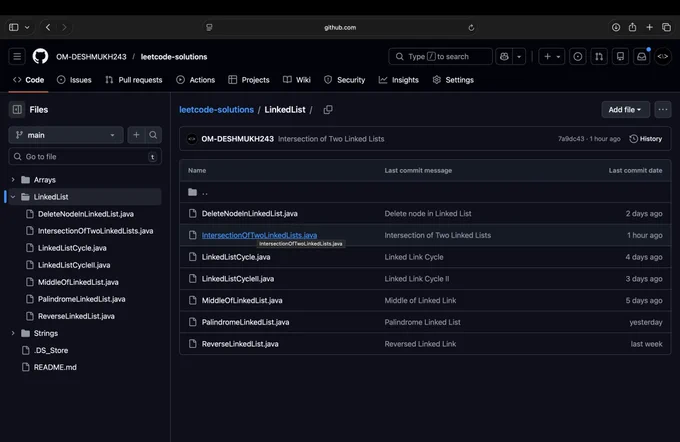Open the GitHub homepage logo

(40, 56)
